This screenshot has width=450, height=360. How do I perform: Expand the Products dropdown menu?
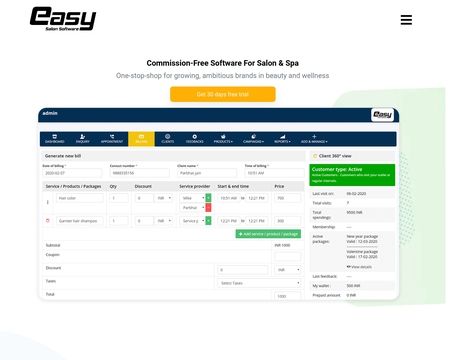click(223, 139)
